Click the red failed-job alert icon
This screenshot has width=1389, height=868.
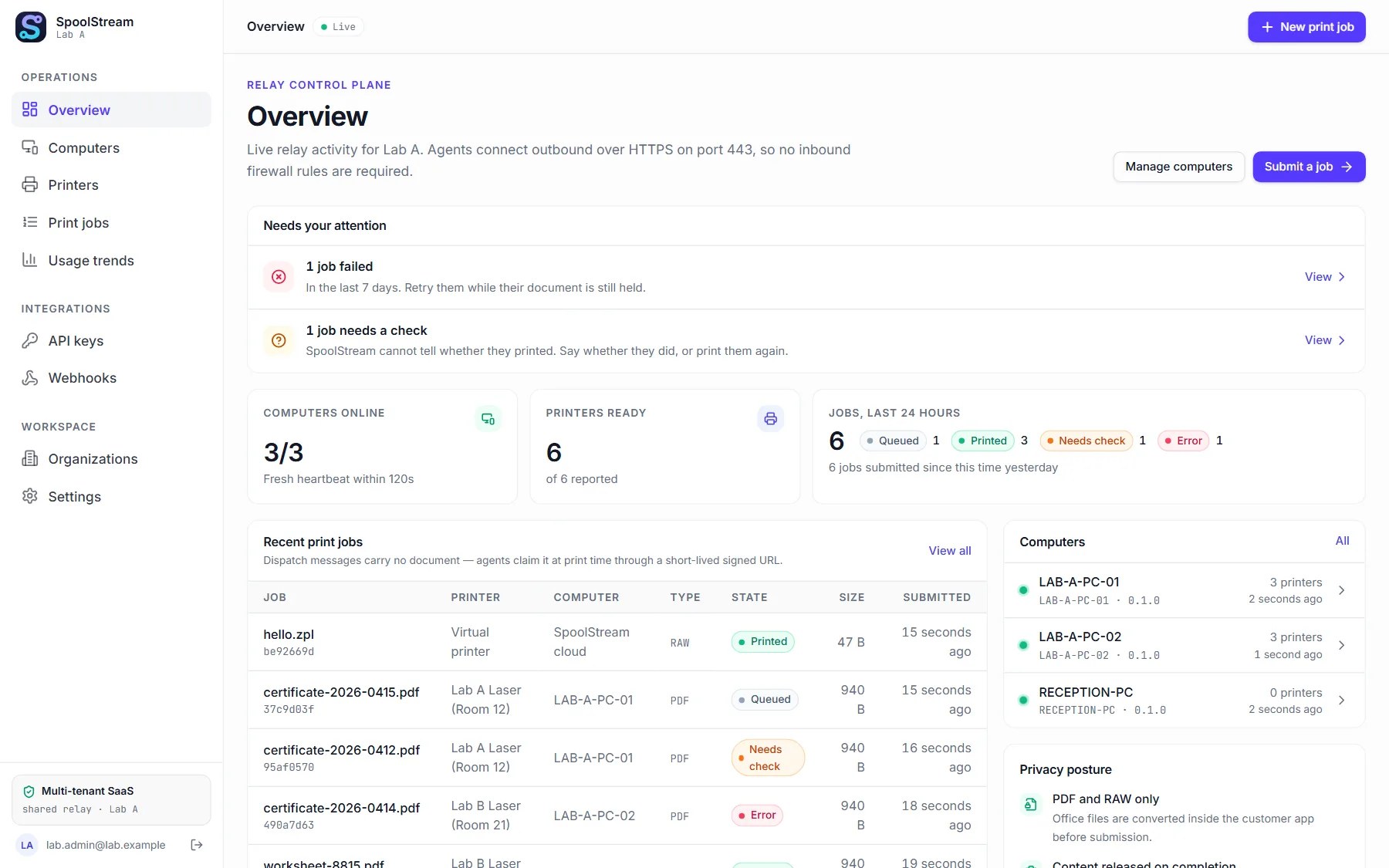click(279, 277)
